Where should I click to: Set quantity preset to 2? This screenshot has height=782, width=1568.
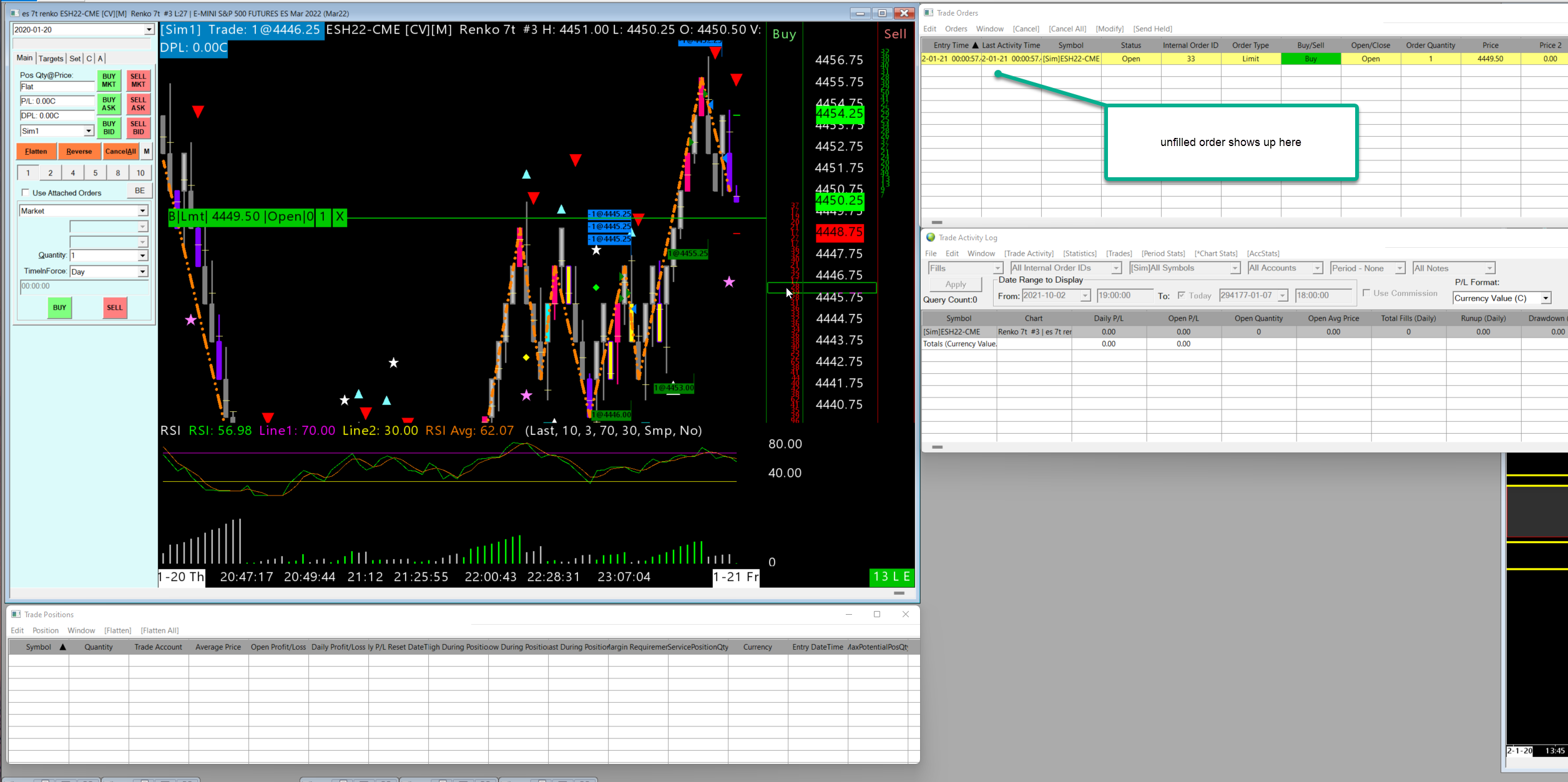(51, 173)
